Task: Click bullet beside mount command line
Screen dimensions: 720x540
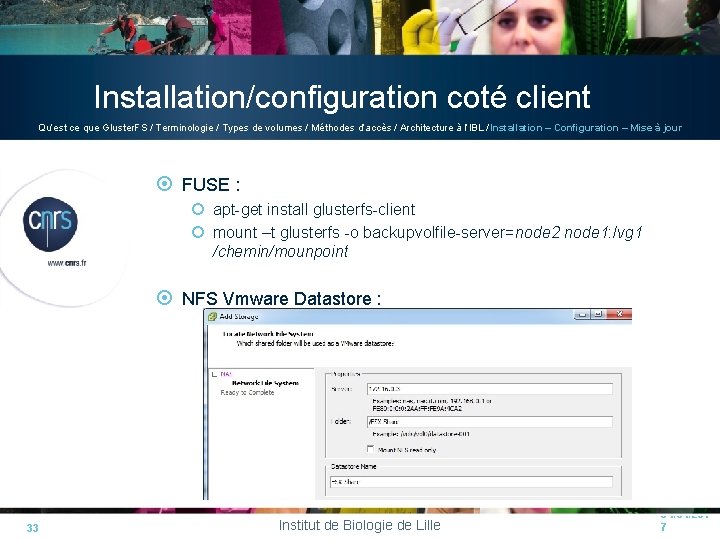Action: pos(198,232)
